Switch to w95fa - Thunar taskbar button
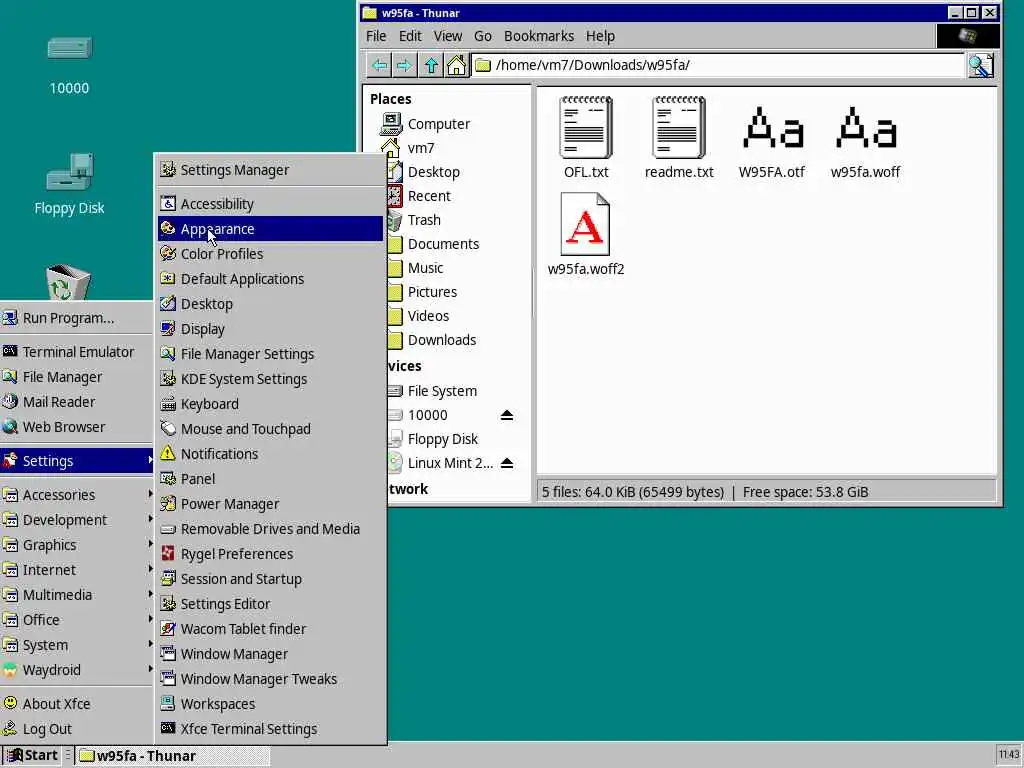Image resolution: width=1024 pixels, height=768 pixels. (172, 756)
